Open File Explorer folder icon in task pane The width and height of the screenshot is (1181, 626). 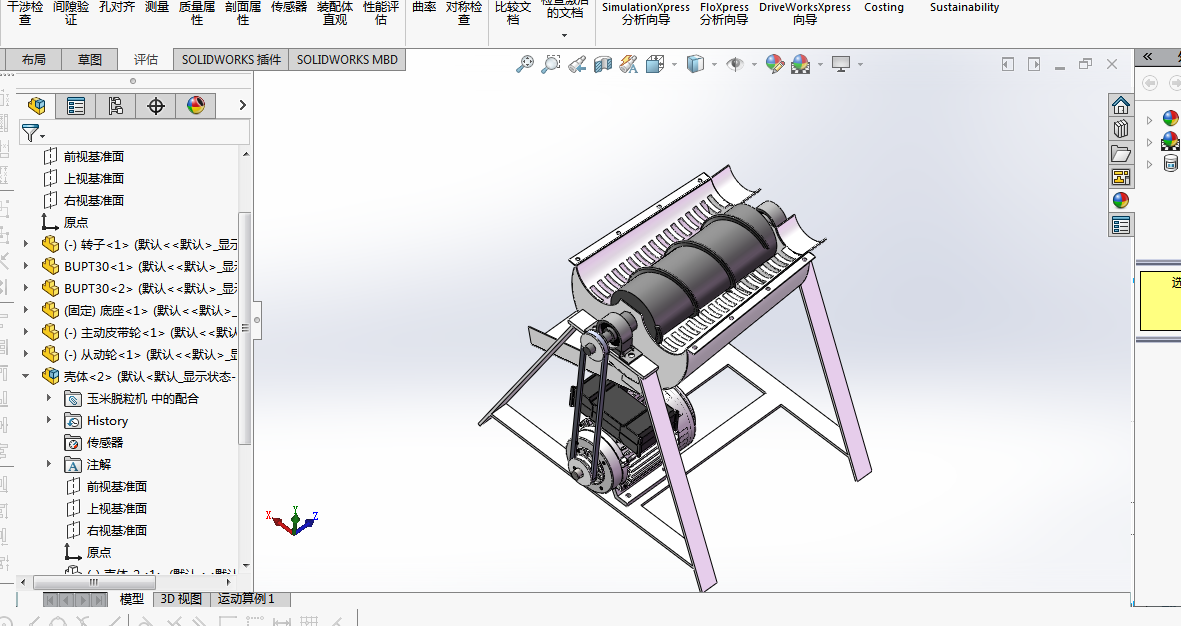[x=1121, y=153]
